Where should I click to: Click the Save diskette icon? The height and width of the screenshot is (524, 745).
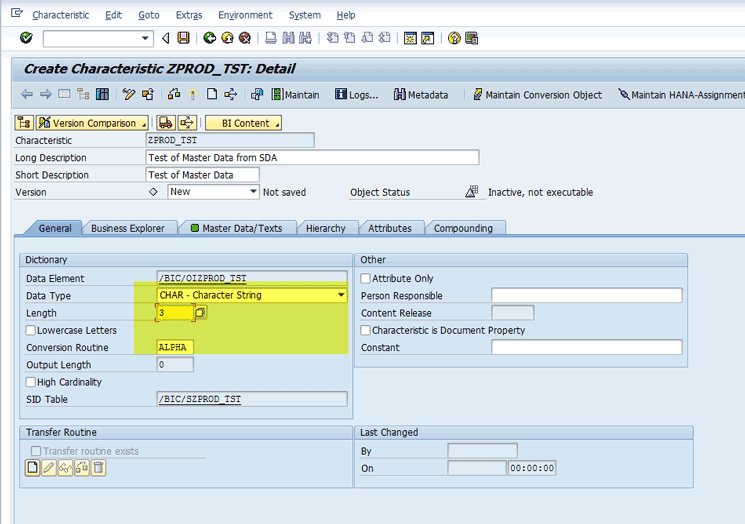183,38
